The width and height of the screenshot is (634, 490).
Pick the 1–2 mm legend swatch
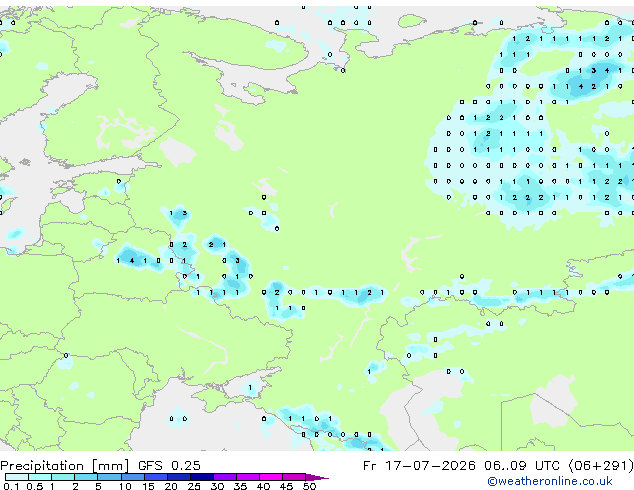tap(63, 477)
